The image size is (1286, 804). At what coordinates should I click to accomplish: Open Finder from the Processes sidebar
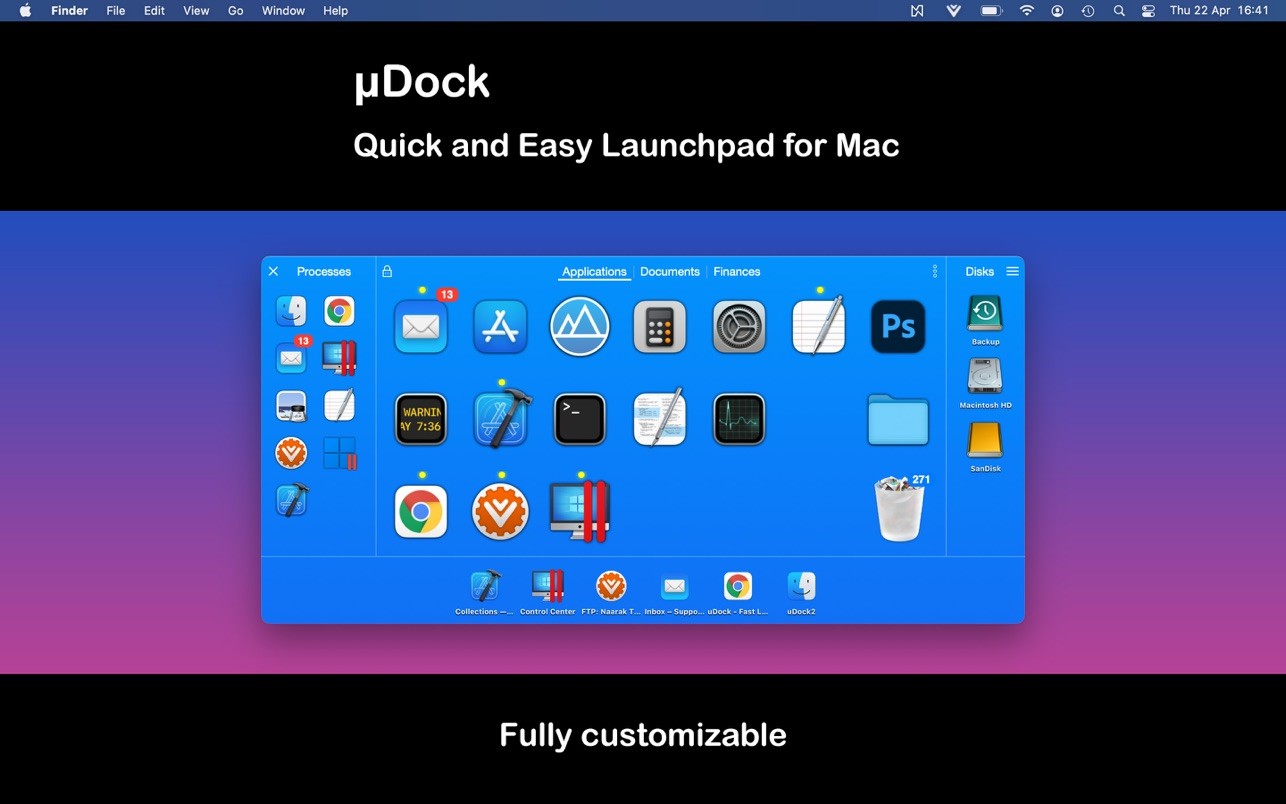[291, 311]
